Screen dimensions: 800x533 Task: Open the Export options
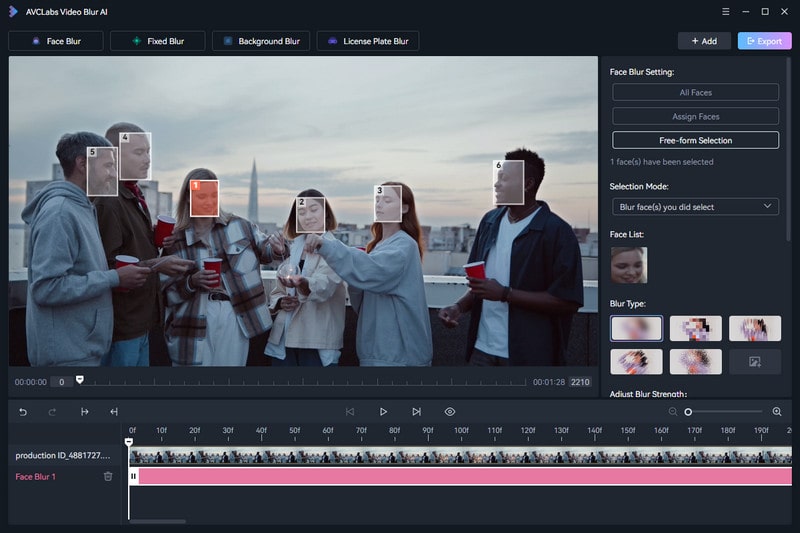click(x=764, y=41)
